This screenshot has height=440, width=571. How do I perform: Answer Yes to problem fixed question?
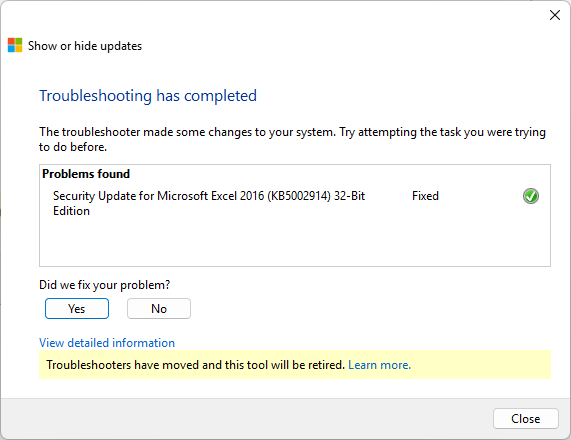pyautogui.click(x=77, y=309)
